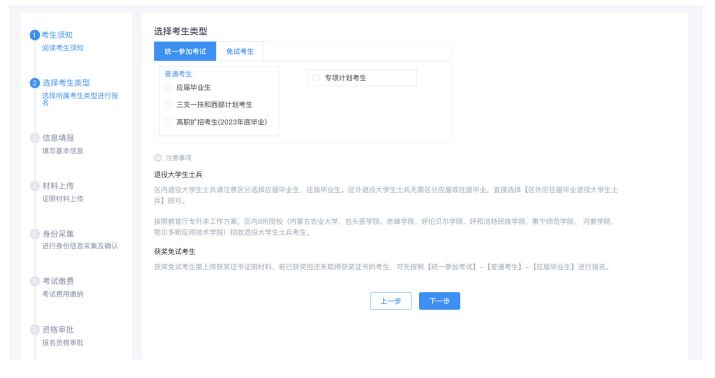715x378 pixels.
Task: Click the 材料上传 step label
Action: click(58, 186)
